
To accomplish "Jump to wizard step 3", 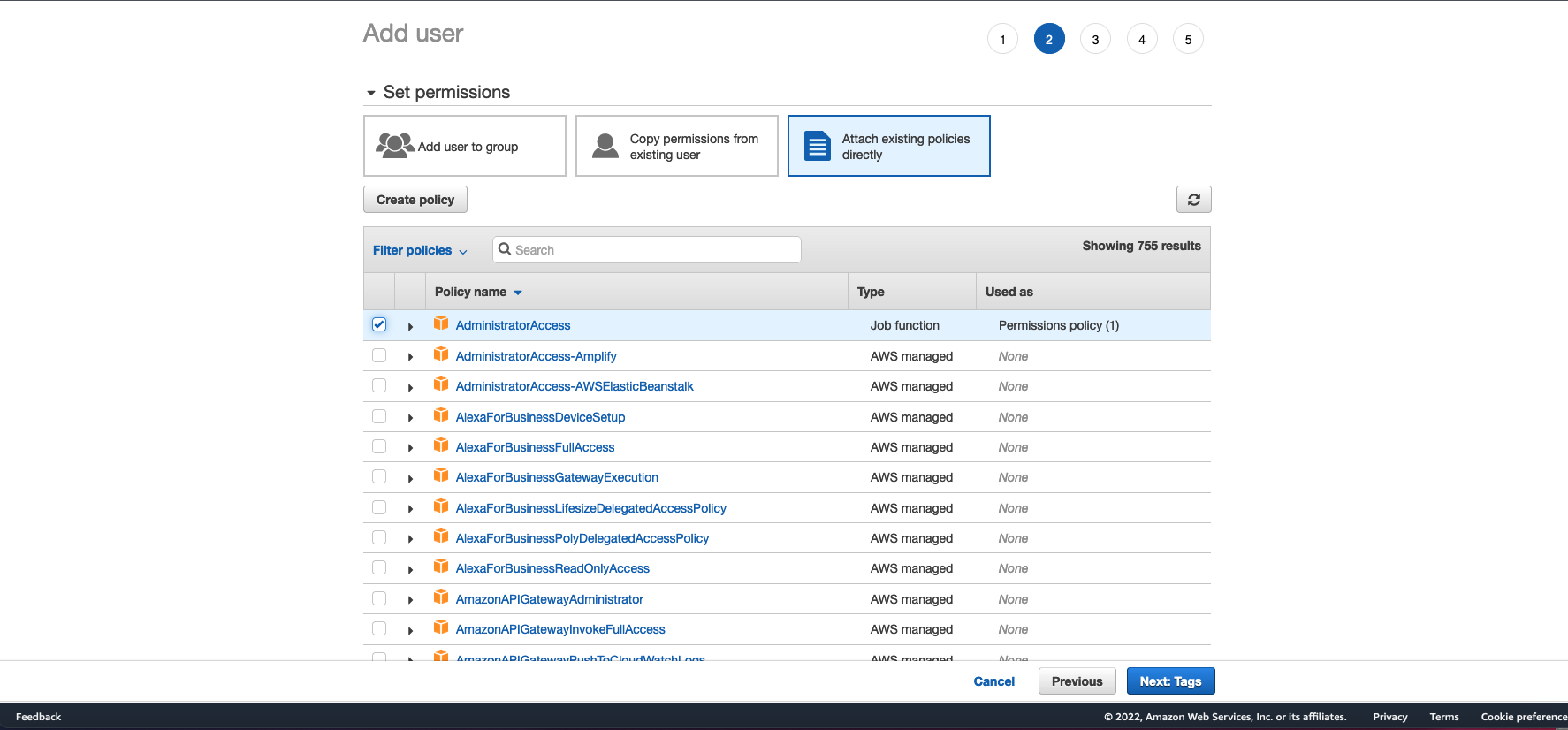I will click(1095, 39).
